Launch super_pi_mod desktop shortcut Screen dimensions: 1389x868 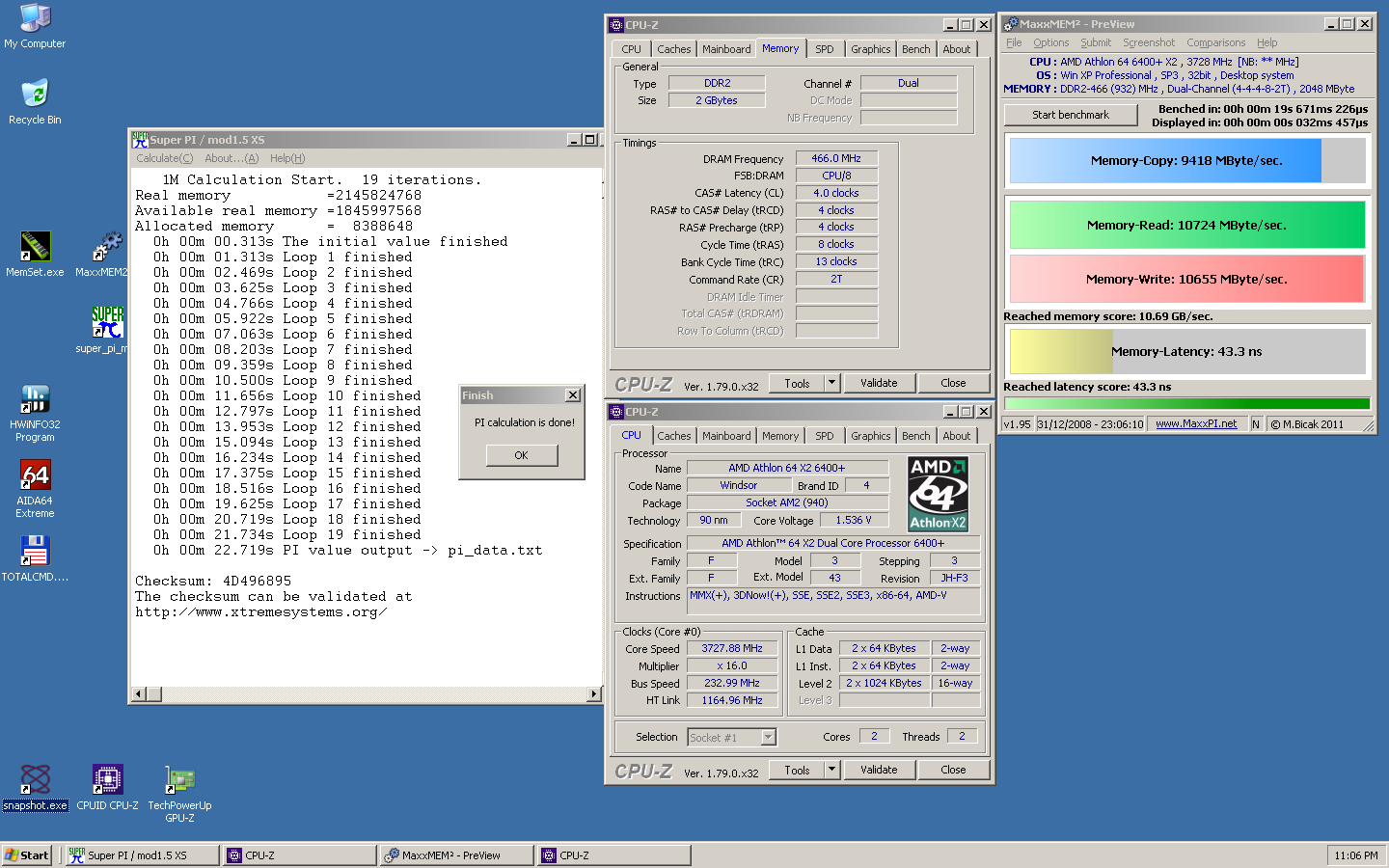104,330
